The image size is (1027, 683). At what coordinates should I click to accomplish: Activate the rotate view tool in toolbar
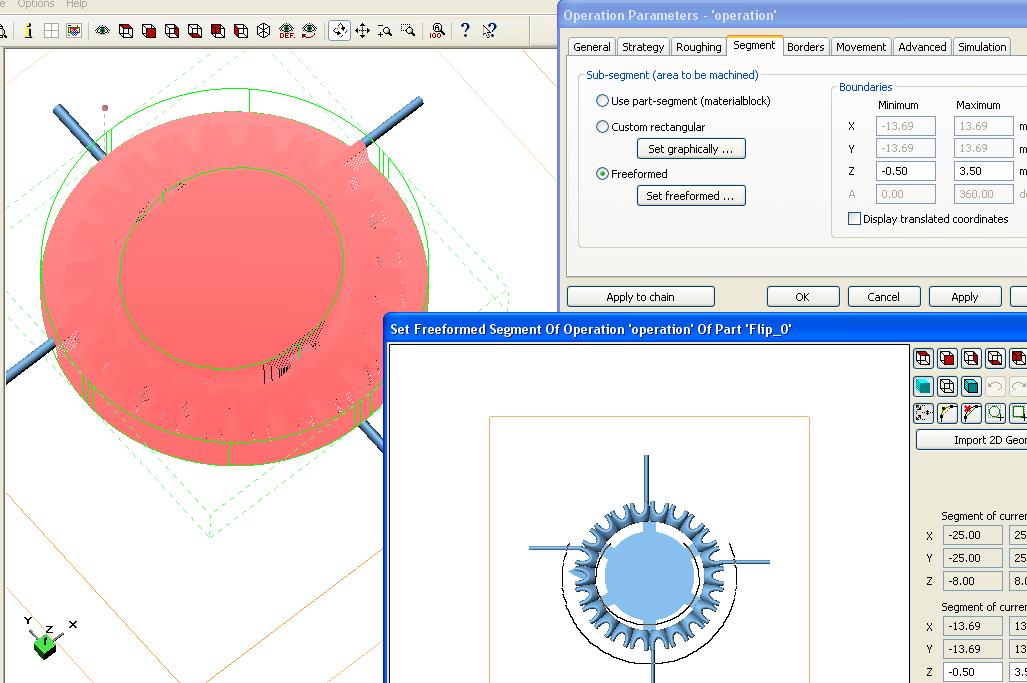pyautogui.click(x=340, y=31)
